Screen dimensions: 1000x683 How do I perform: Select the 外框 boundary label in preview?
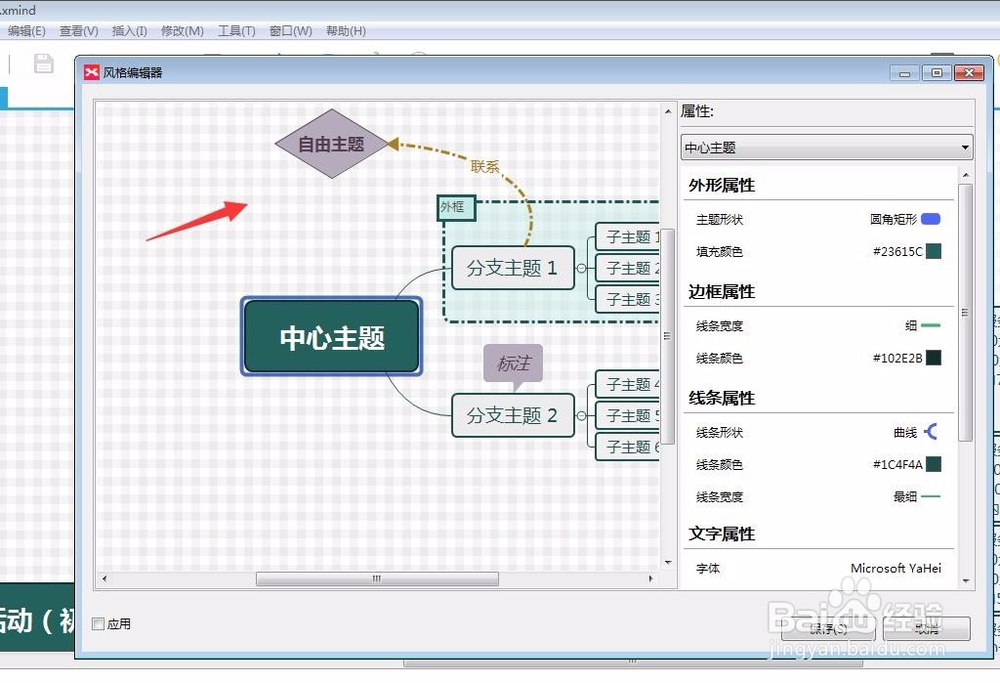pyautogui.click(x=455, y=209)
